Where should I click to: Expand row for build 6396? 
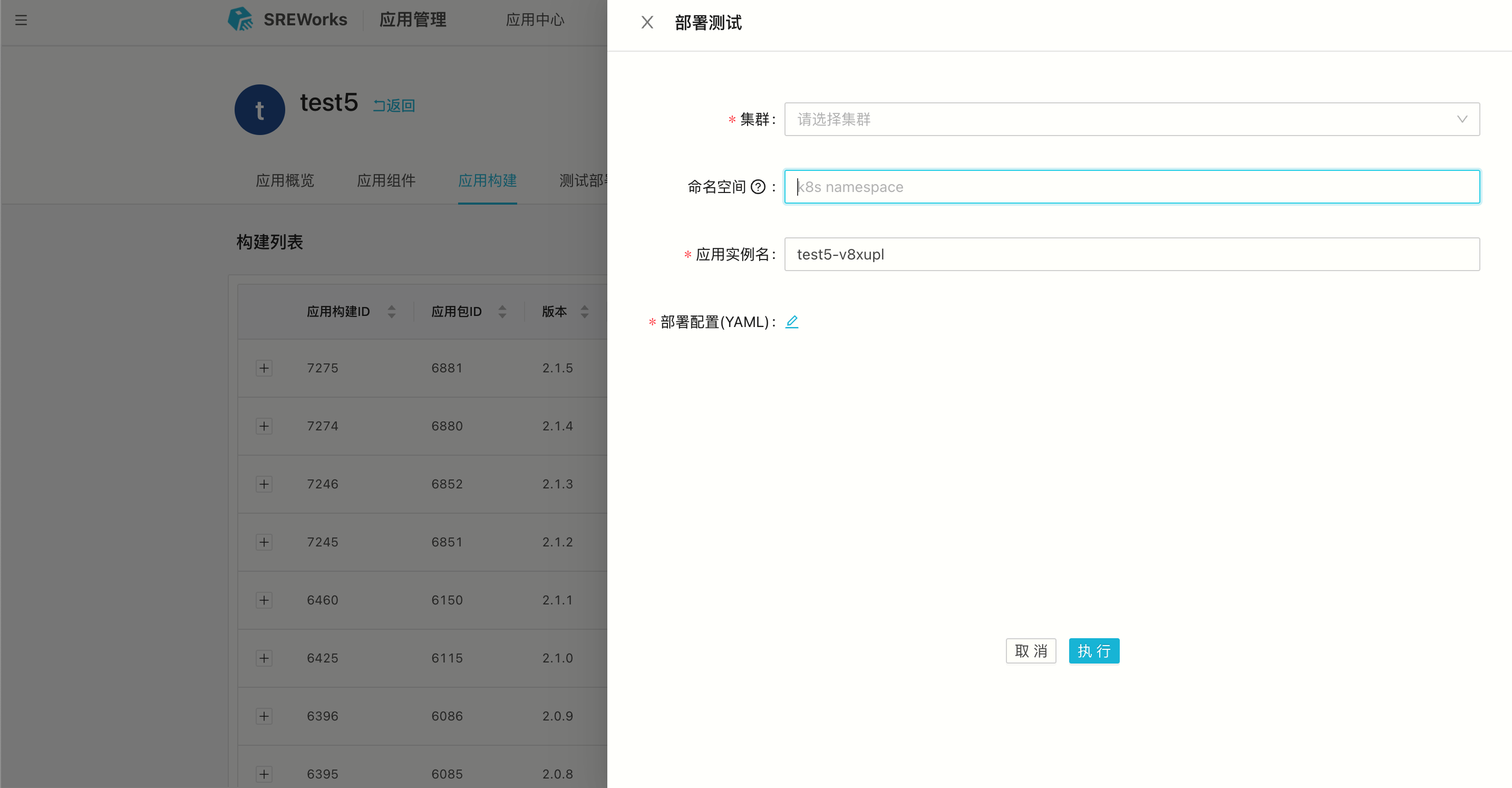[264, 716]
